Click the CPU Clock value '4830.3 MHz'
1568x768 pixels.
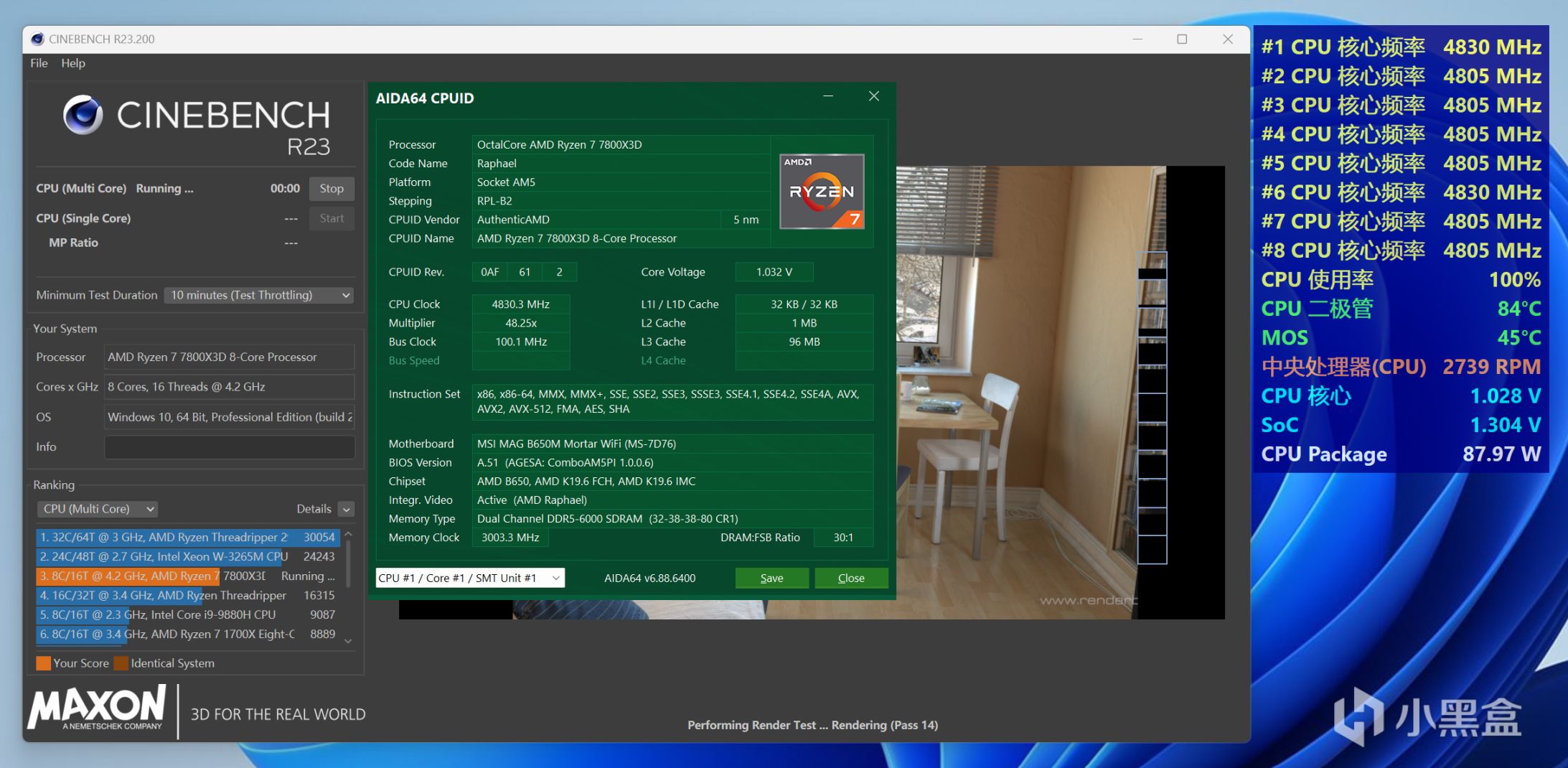click(x=521, y=304)
